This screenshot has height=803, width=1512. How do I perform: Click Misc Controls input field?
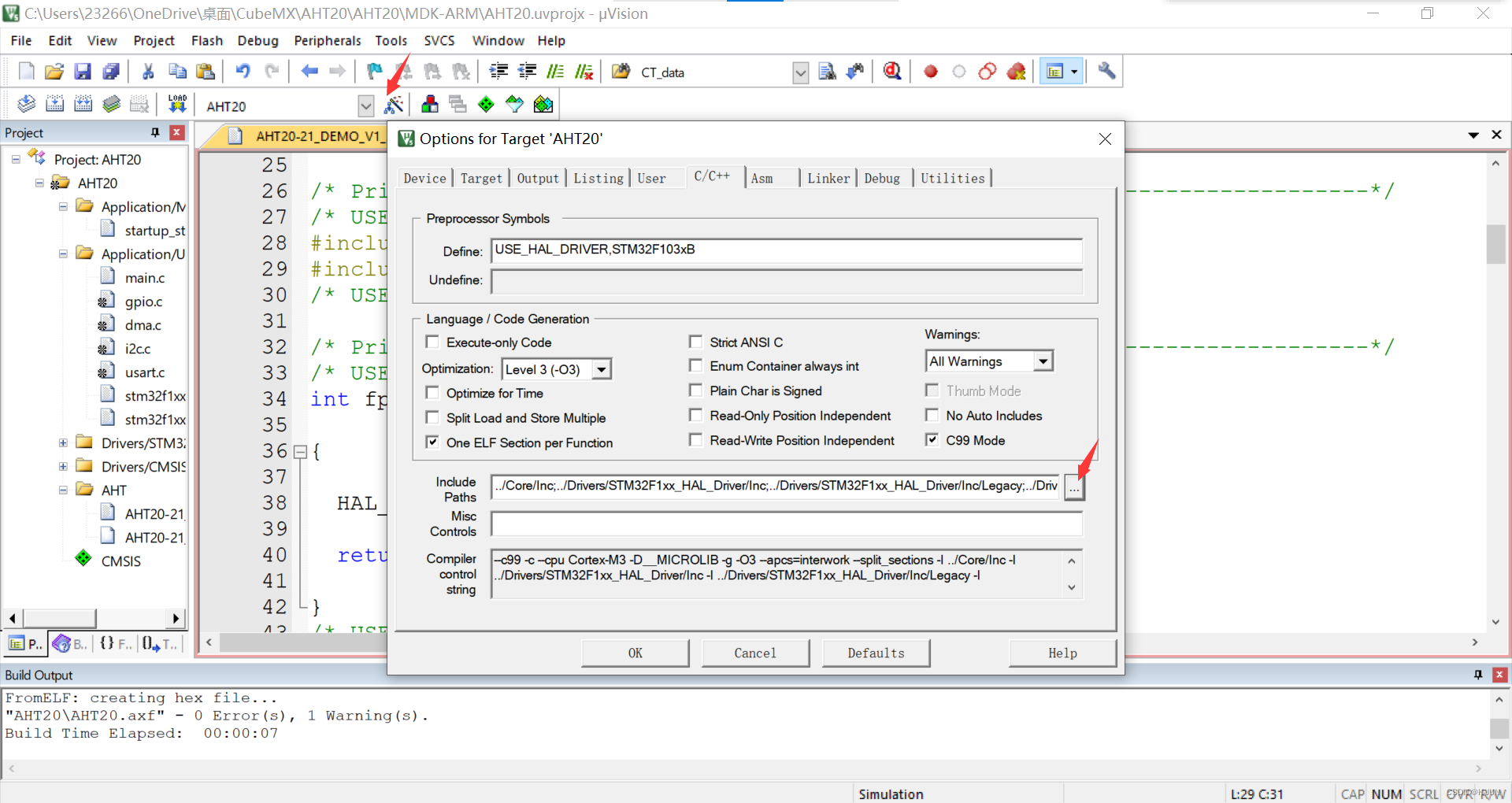tap(787, 523)
